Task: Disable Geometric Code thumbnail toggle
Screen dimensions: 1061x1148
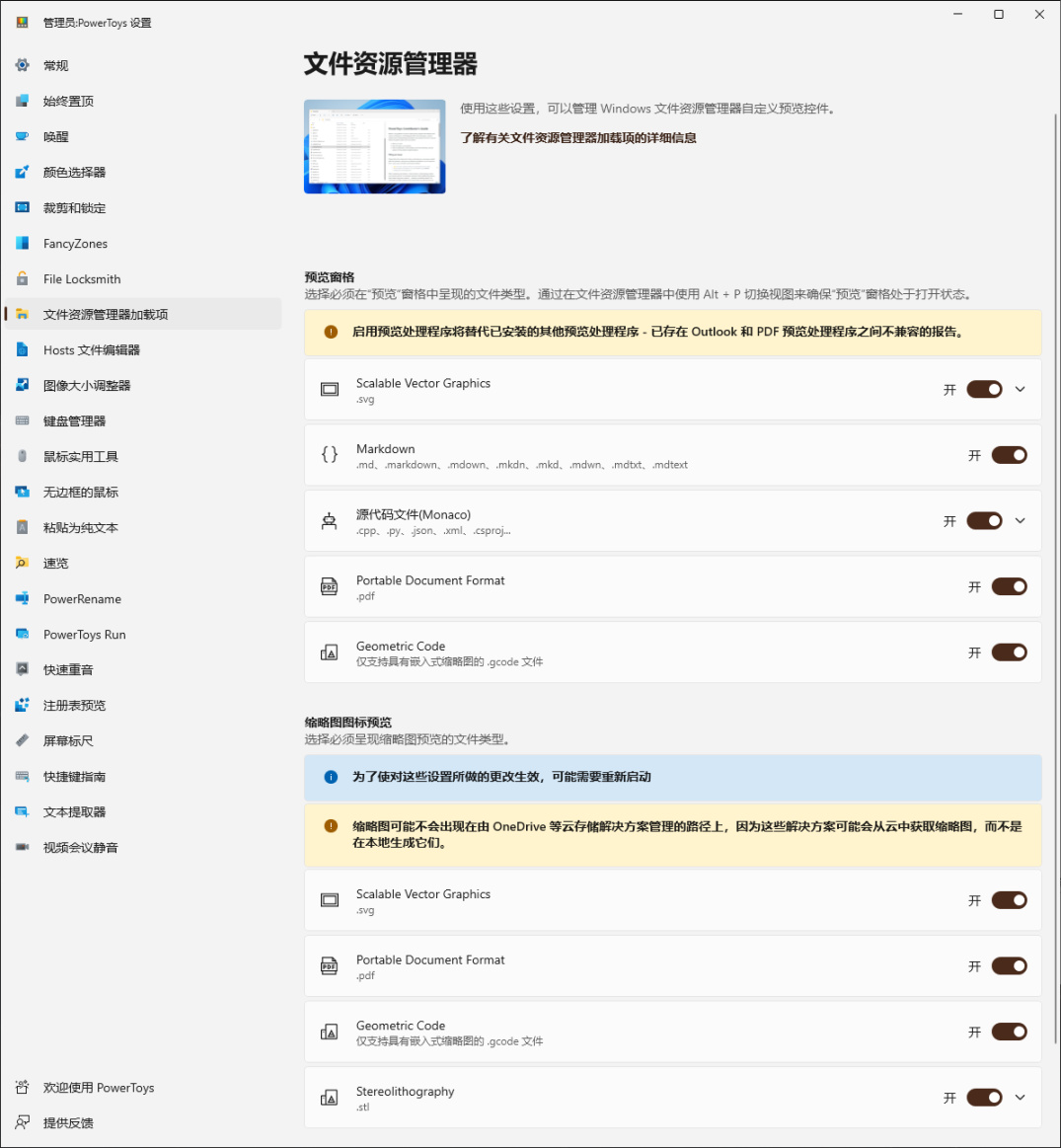Action: (1009, 1032)
